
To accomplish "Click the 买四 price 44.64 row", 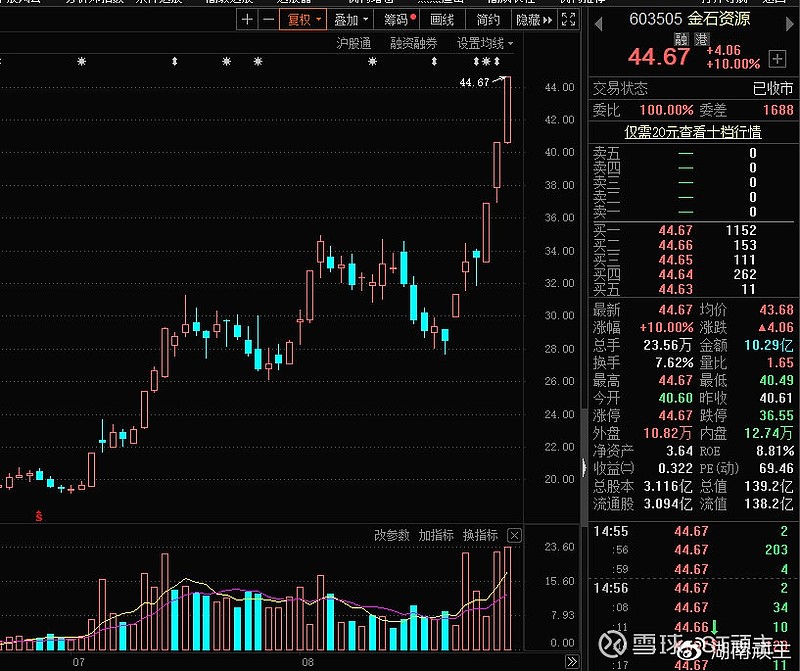I will coord(692,275).
